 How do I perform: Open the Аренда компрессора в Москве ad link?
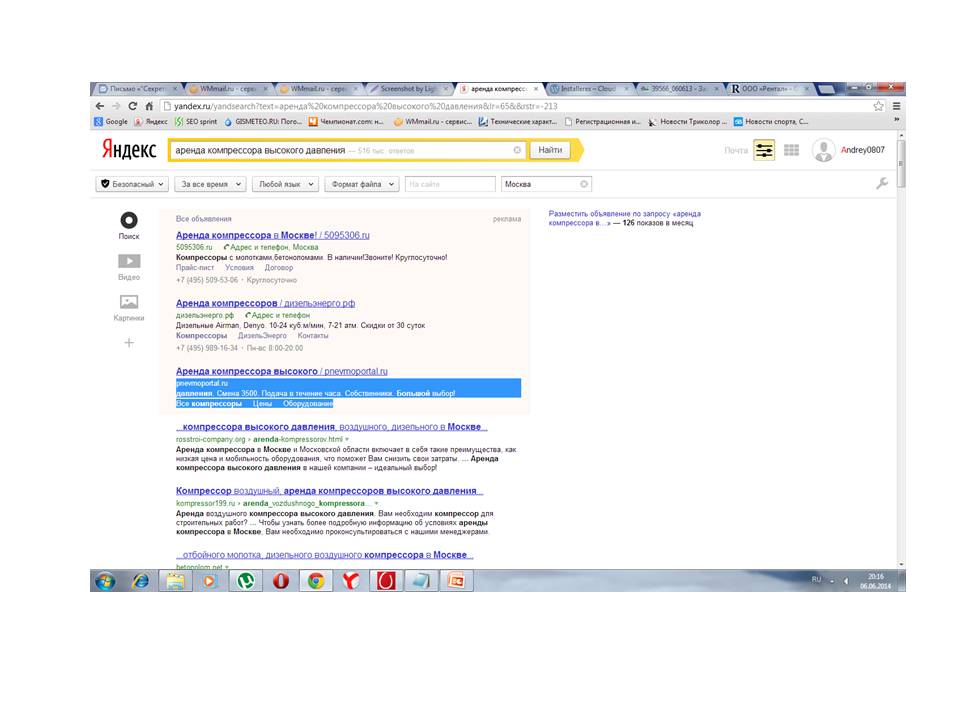tap(272, 235)
